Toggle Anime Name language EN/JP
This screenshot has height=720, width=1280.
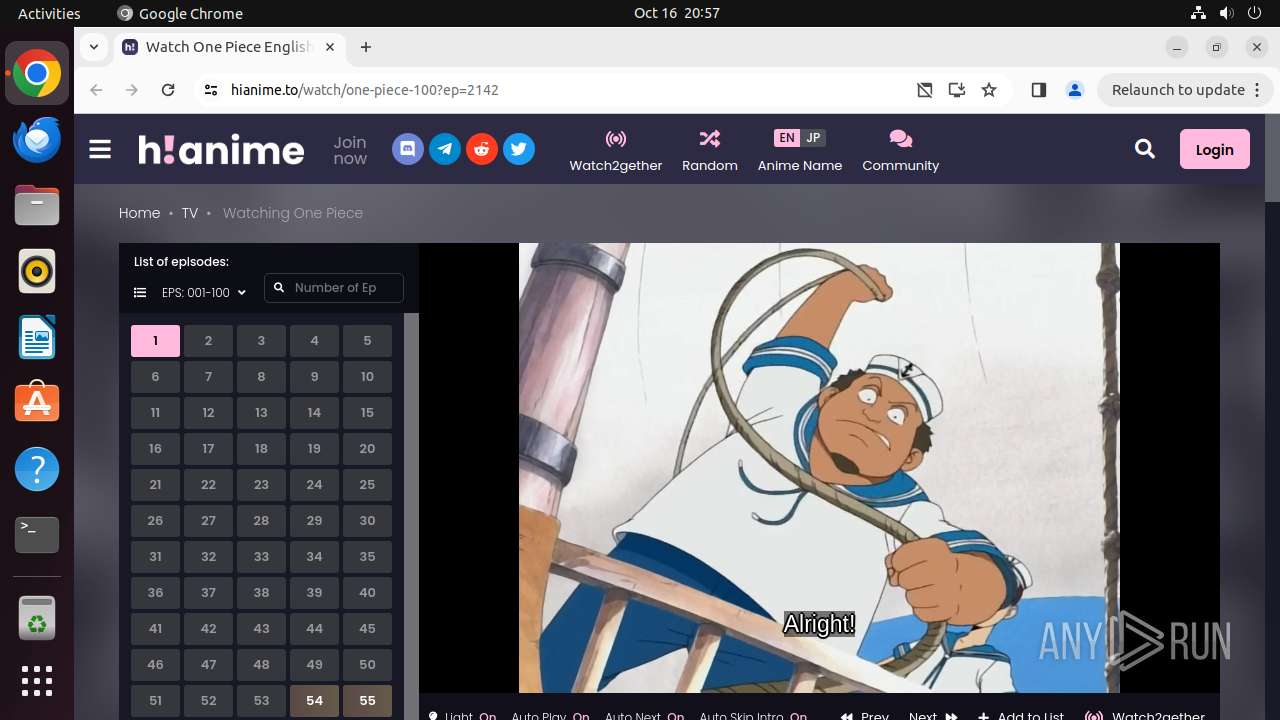(x=800, y=138)
